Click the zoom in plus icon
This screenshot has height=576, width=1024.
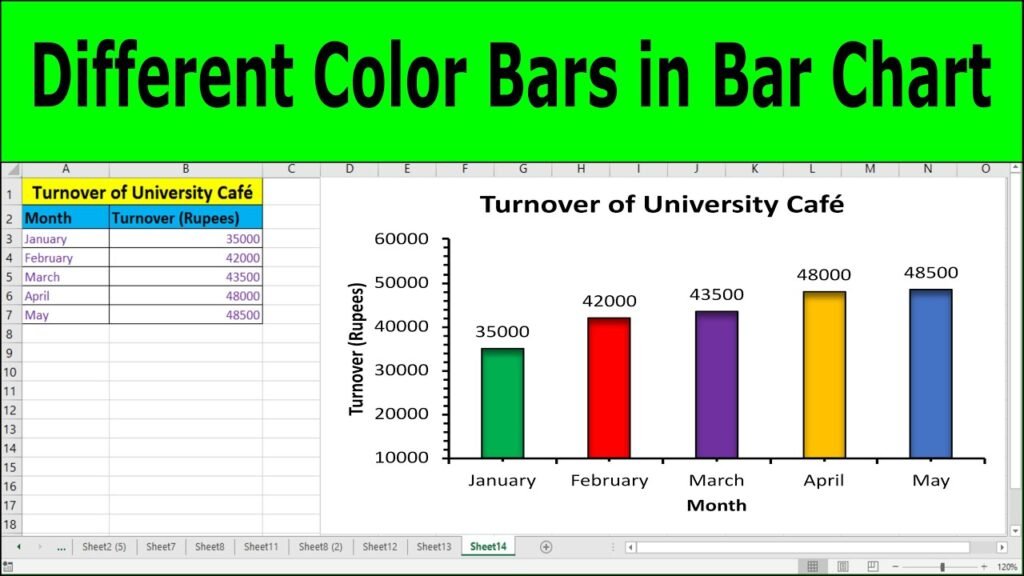[984, 567]
